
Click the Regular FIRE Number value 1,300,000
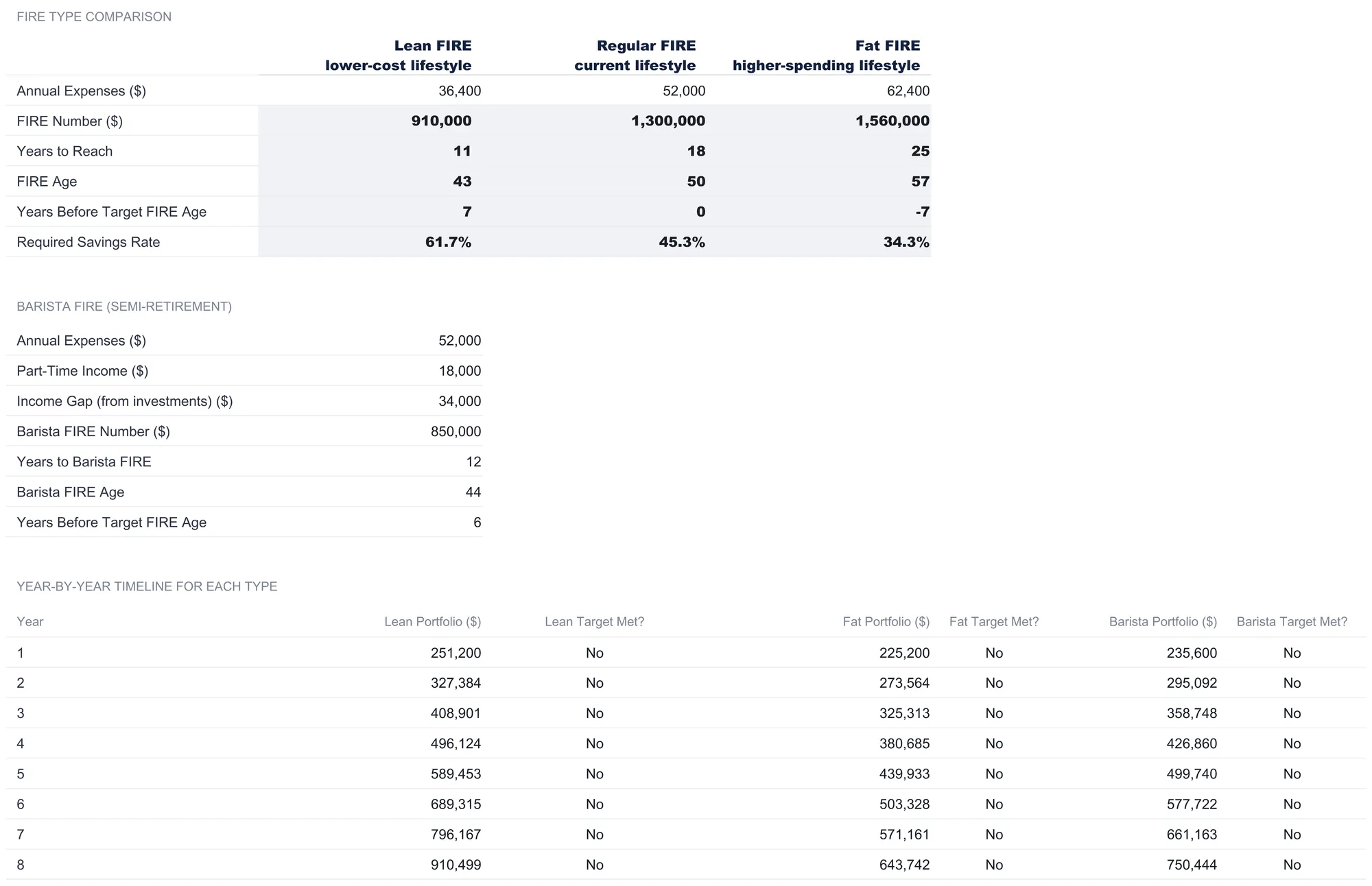(668, 121)
